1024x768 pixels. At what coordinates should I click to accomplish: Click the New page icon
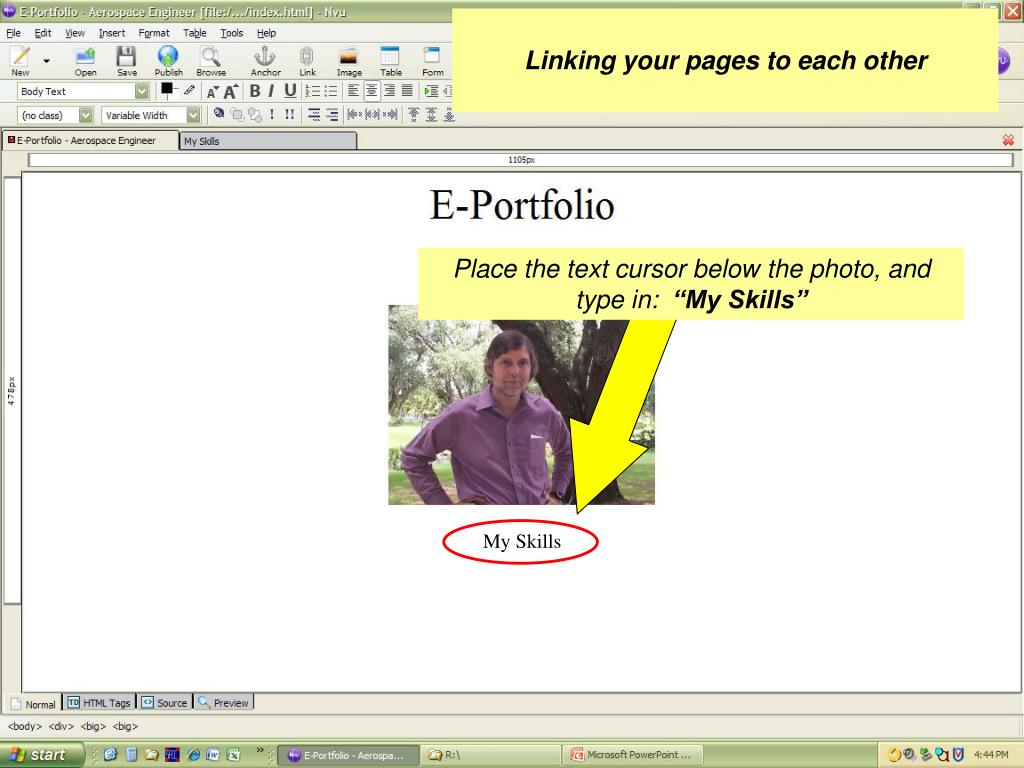(20, 61)
